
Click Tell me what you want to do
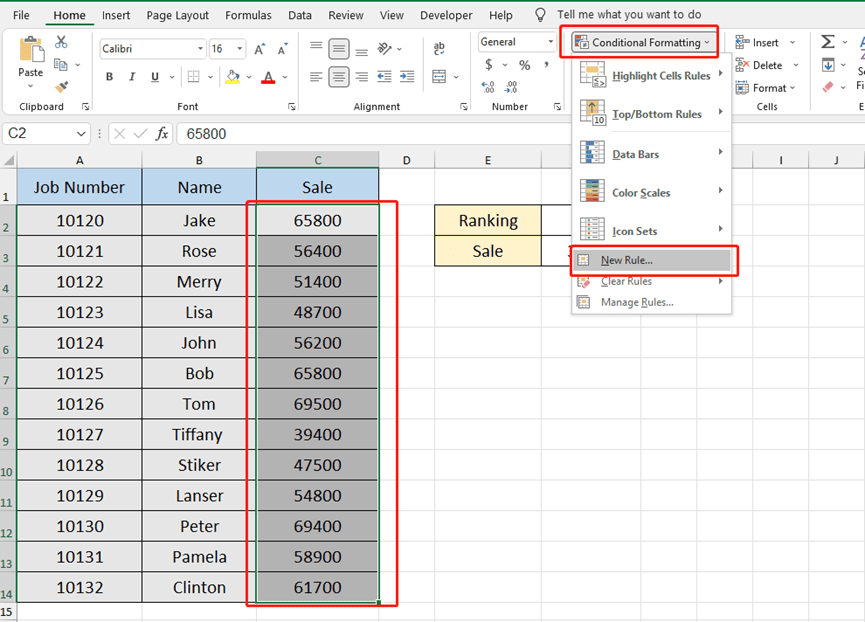click(629, 14)
